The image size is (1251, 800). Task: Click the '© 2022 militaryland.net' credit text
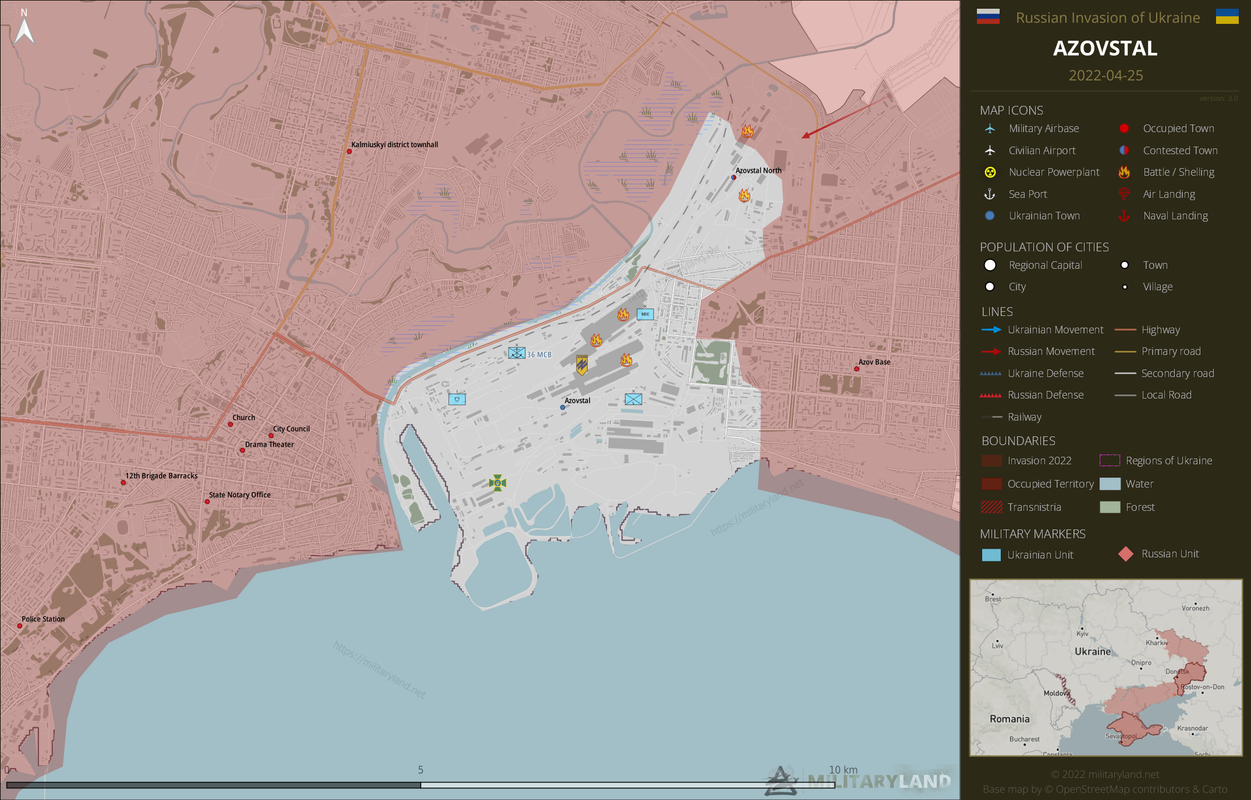pyautogui.click(x=1105, y=774)
